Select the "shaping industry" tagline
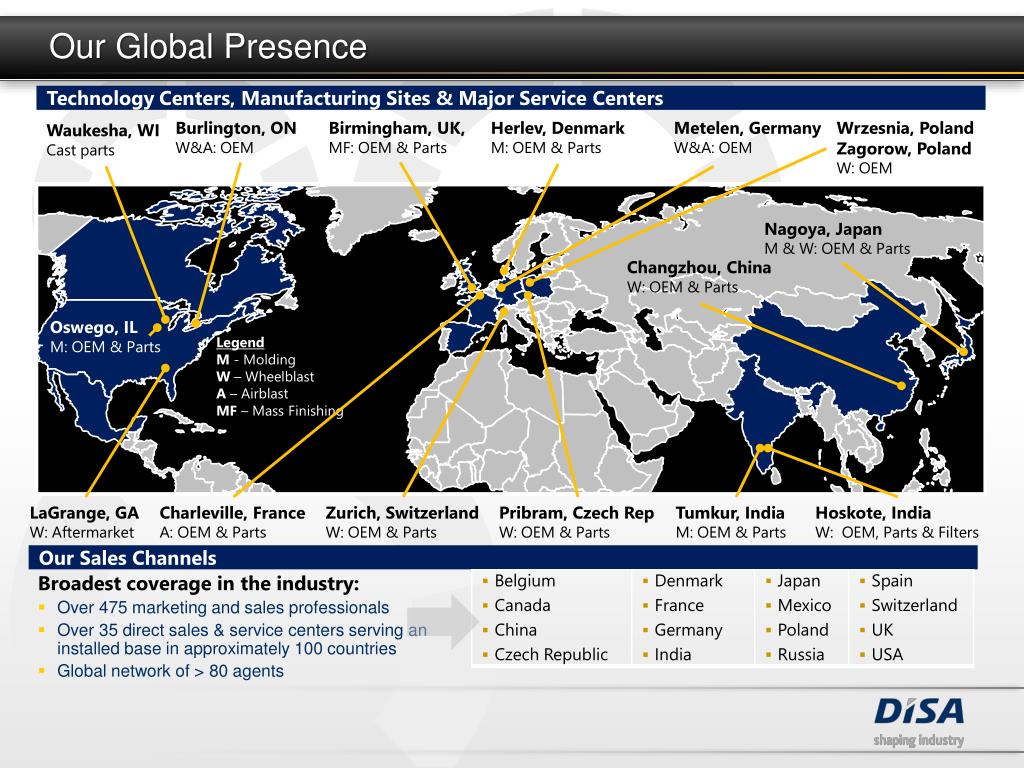 point(919,740)
